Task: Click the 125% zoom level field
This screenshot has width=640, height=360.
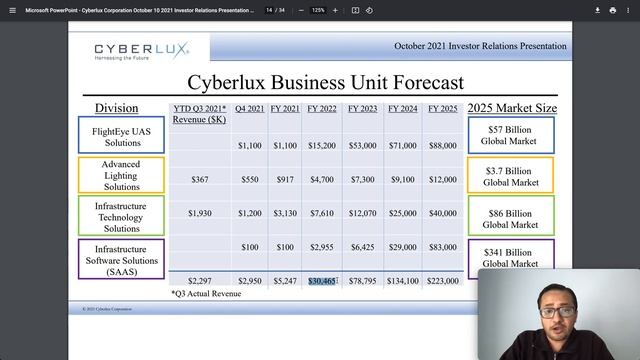Action: (x=318, y=10)
